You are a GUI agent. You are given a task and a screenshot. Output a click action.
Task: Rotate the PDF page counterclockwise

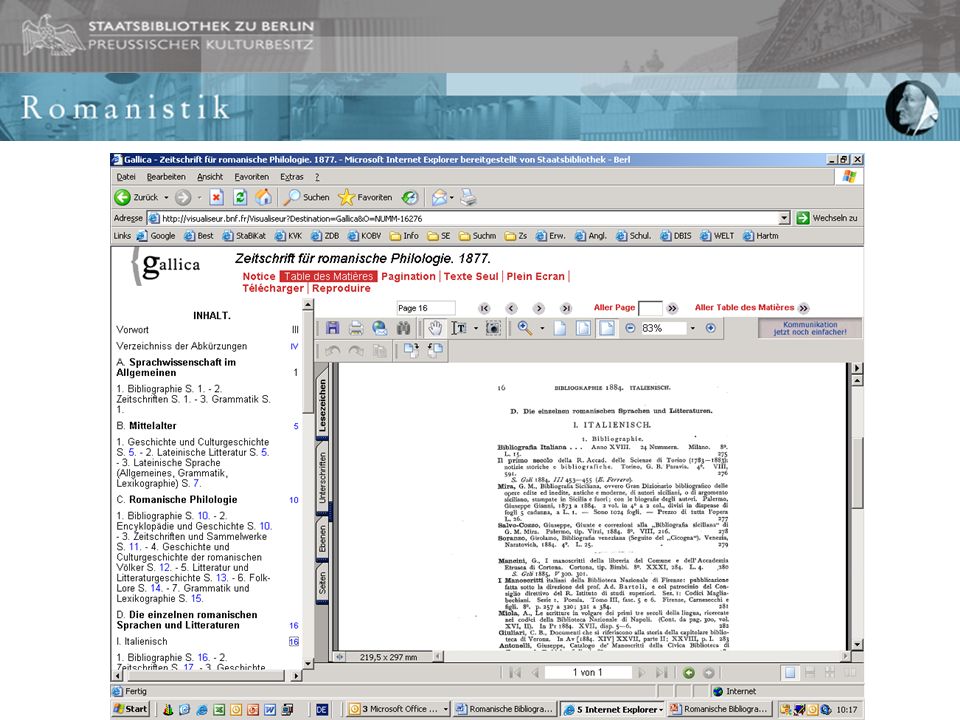tap(435, 350)
